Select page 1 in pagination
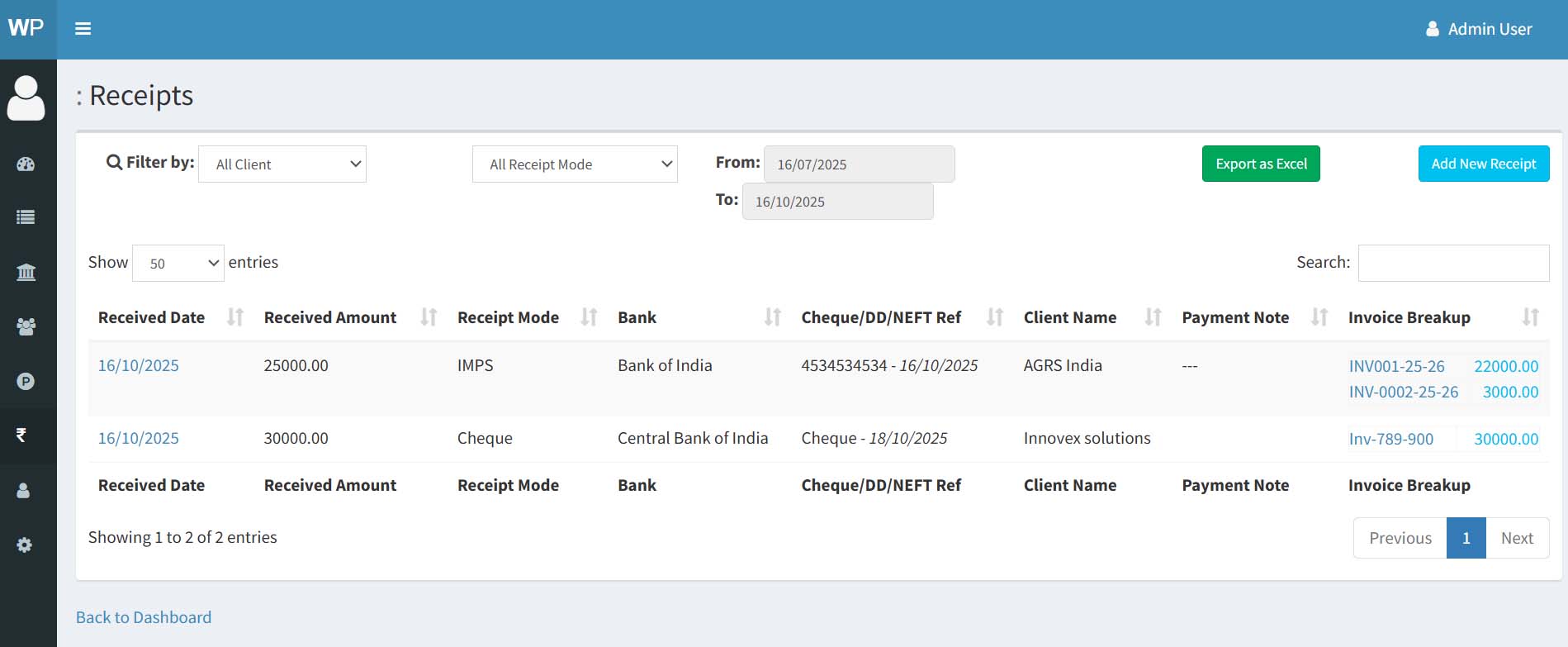This screenshot has width=1568, height=647. pos(1466,538)
